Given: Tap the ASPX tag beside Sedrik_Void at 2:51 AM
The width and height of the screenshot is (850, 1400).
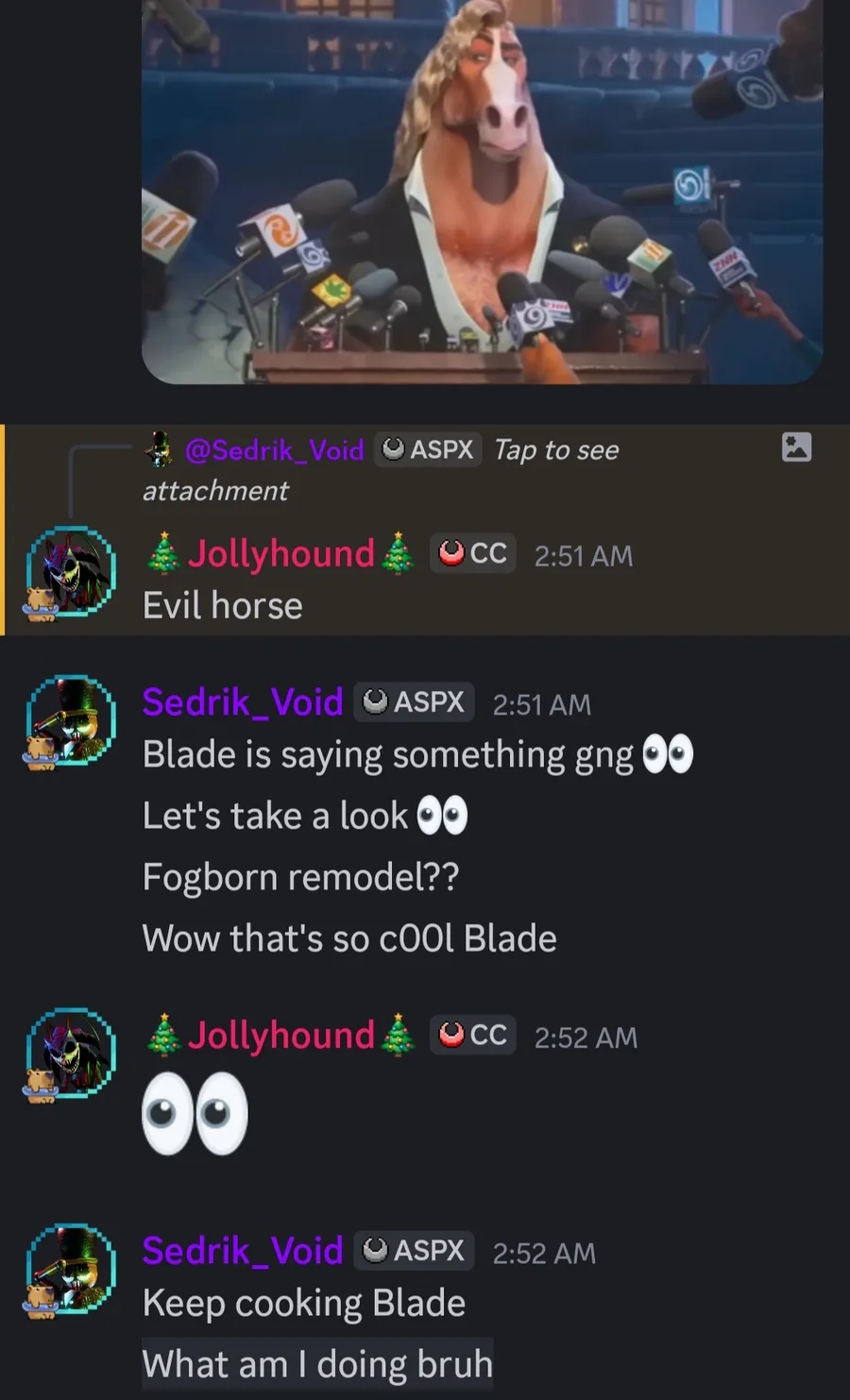Looking at the screenshot, I should [414, 702].
